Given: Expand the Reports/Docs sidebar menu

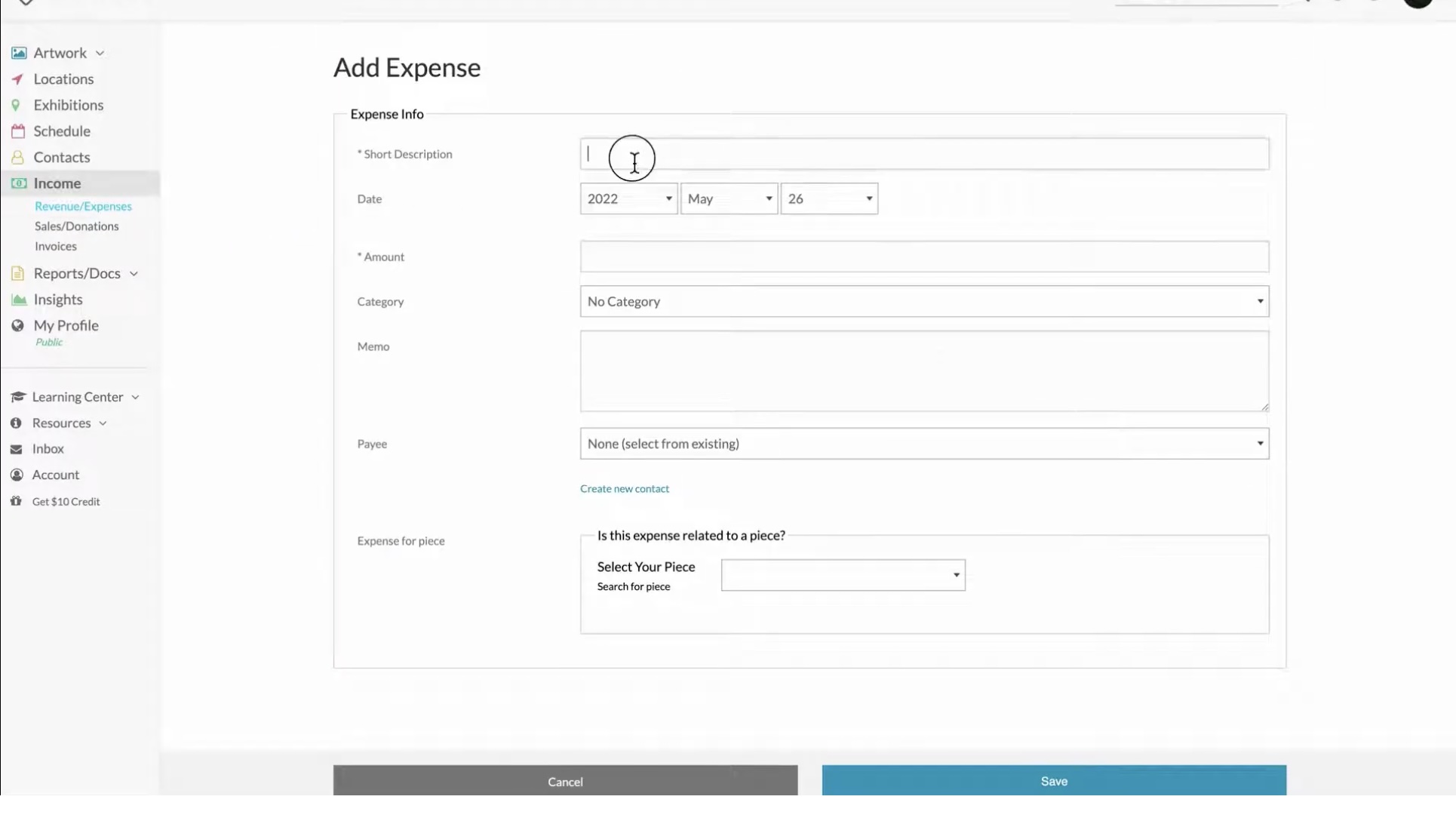Looking at the screenshot, I should [134, 274].
